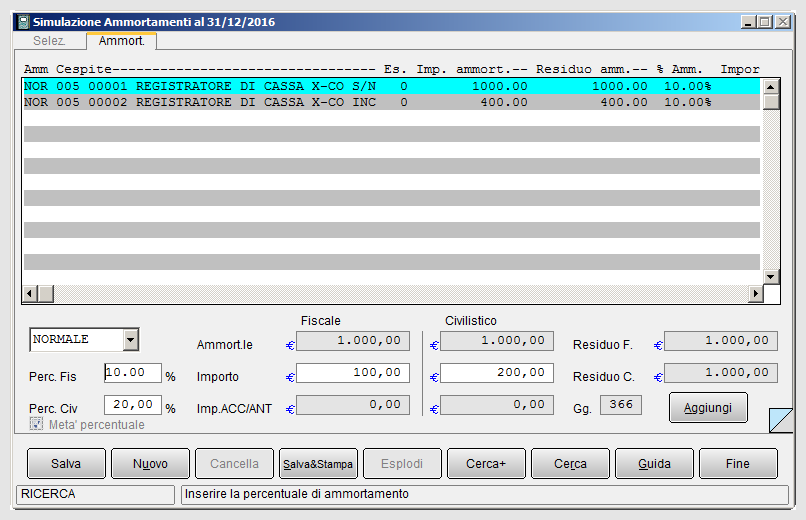Click the vertical scrollbar thumb of the list
Screen dimensions: 806x520
pyautogui.click(x=771, y=102)
